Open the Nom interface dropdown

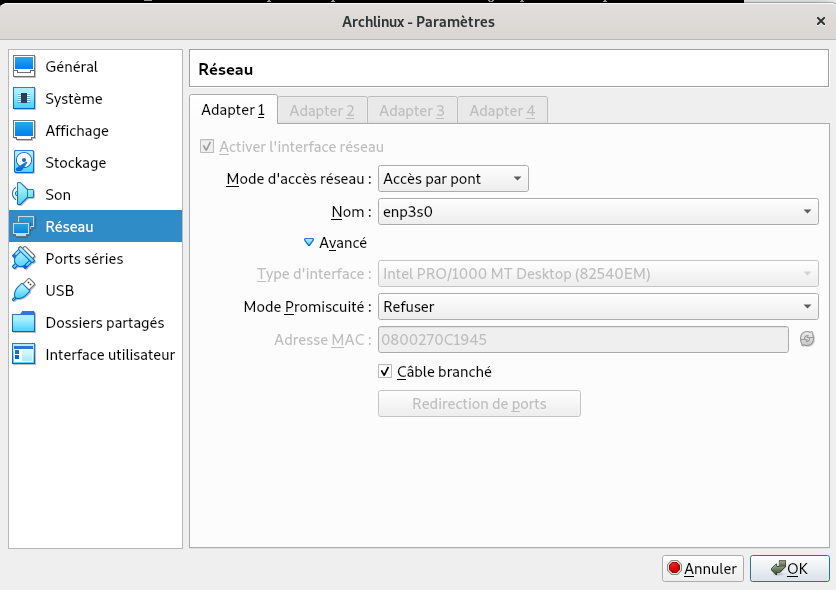pyautogui.click(x=598, y=212)
